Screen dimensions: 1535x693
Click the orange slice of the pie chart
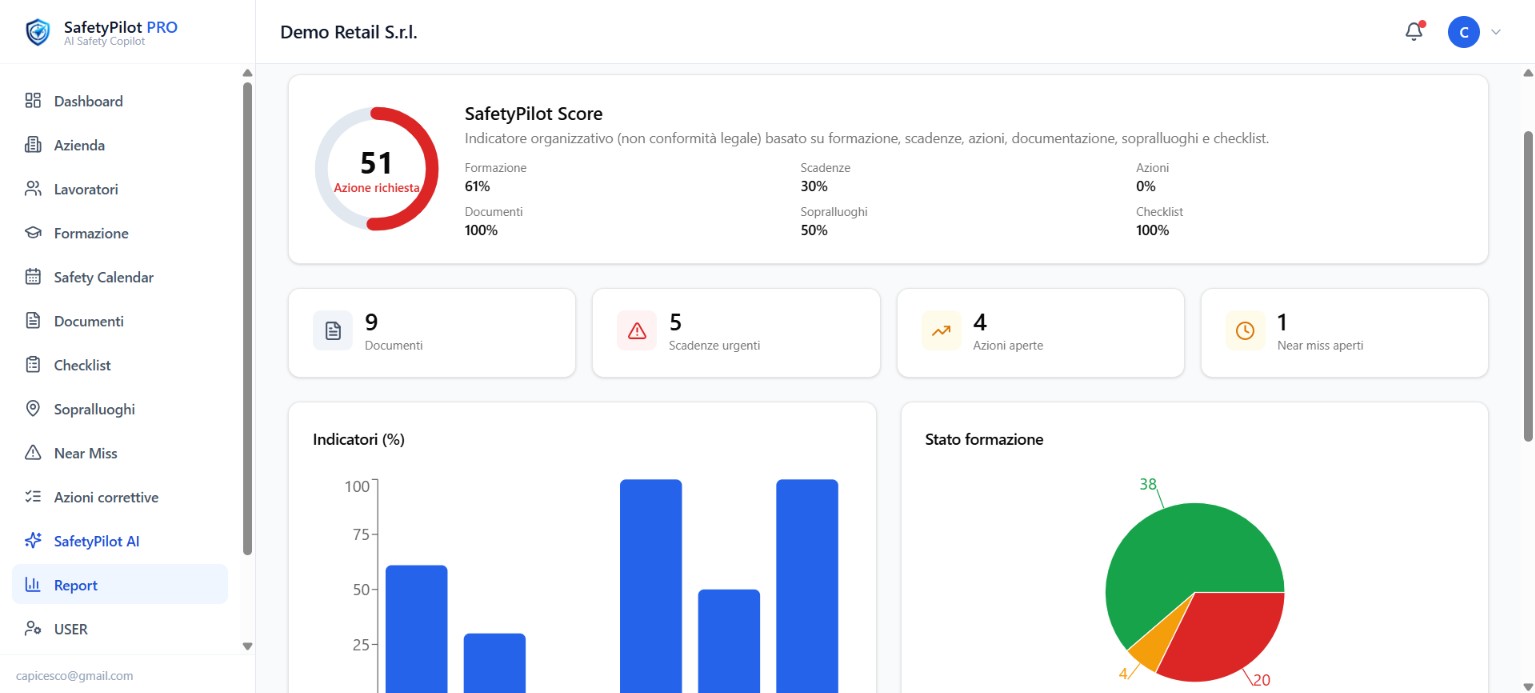pyautogui.click(x=1152, y=648)
